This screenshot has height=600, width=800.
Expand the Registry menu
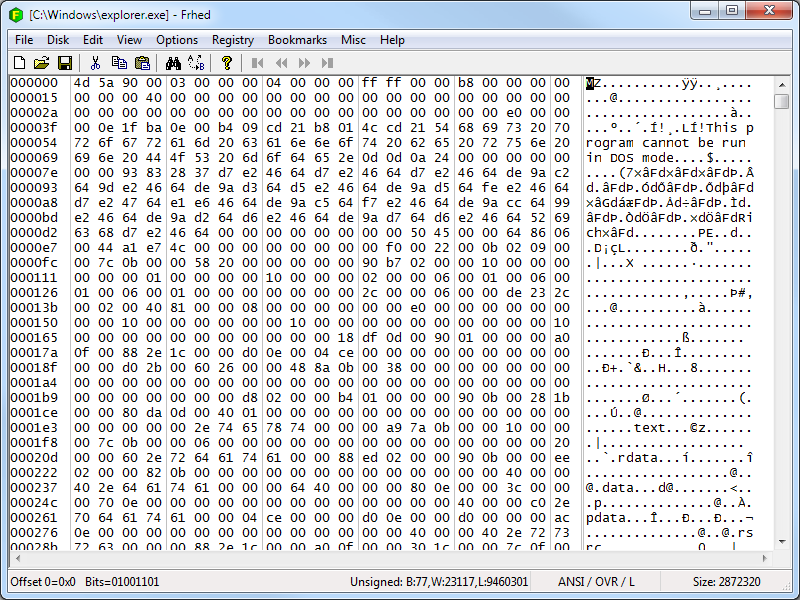233,40
